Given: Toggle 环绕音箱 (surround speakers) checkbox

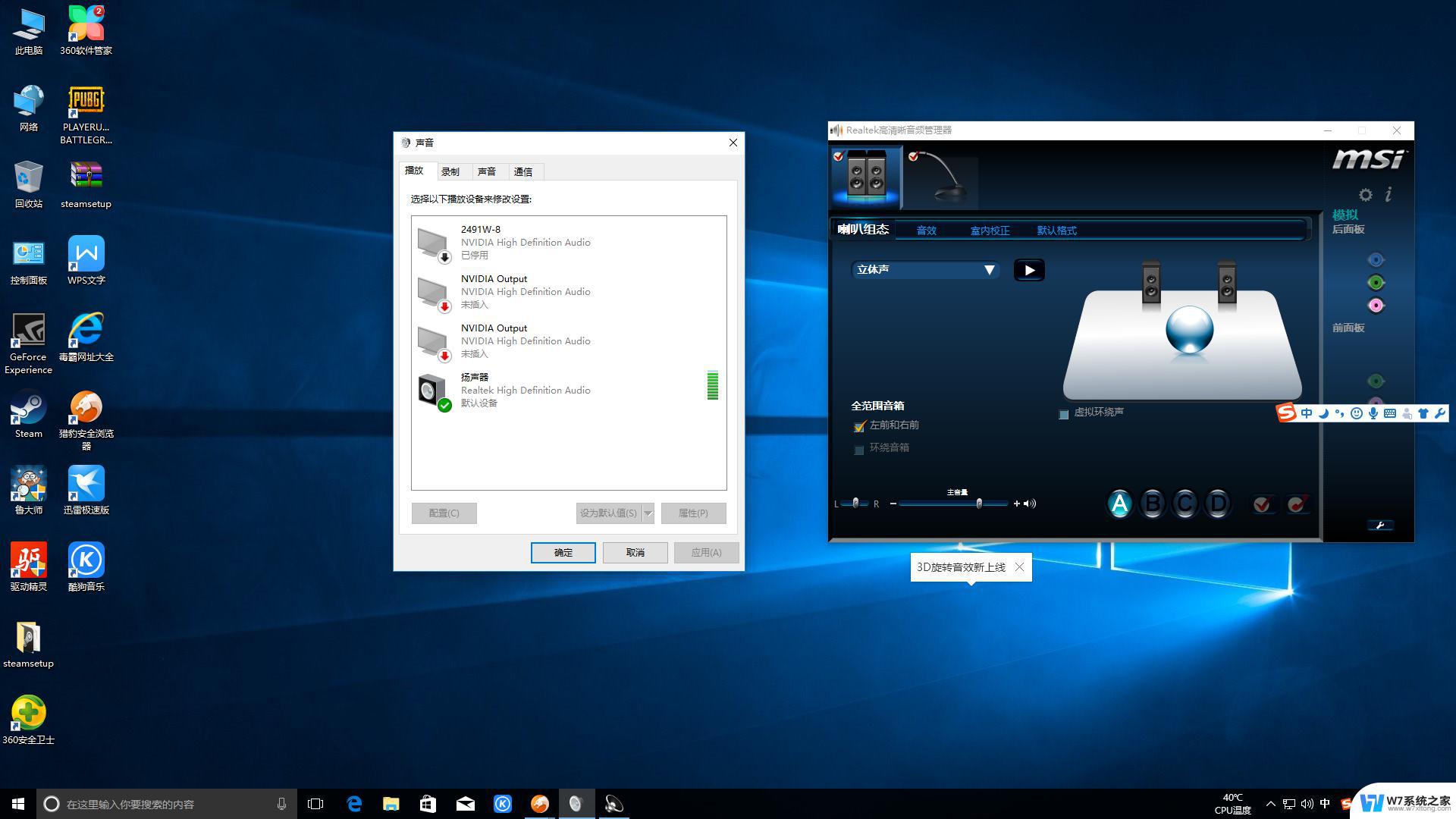Looking at the screenshot, I should point(858,447).
